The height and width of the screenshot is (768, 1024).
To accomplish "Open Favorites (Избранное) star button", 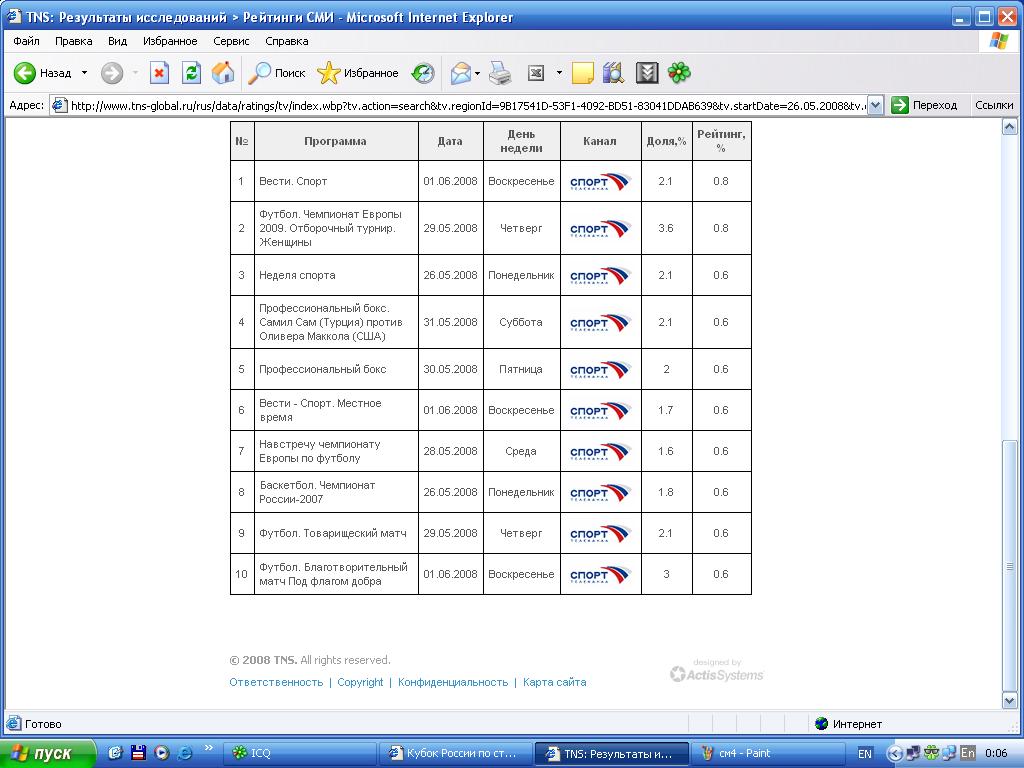I will (358, 73).
